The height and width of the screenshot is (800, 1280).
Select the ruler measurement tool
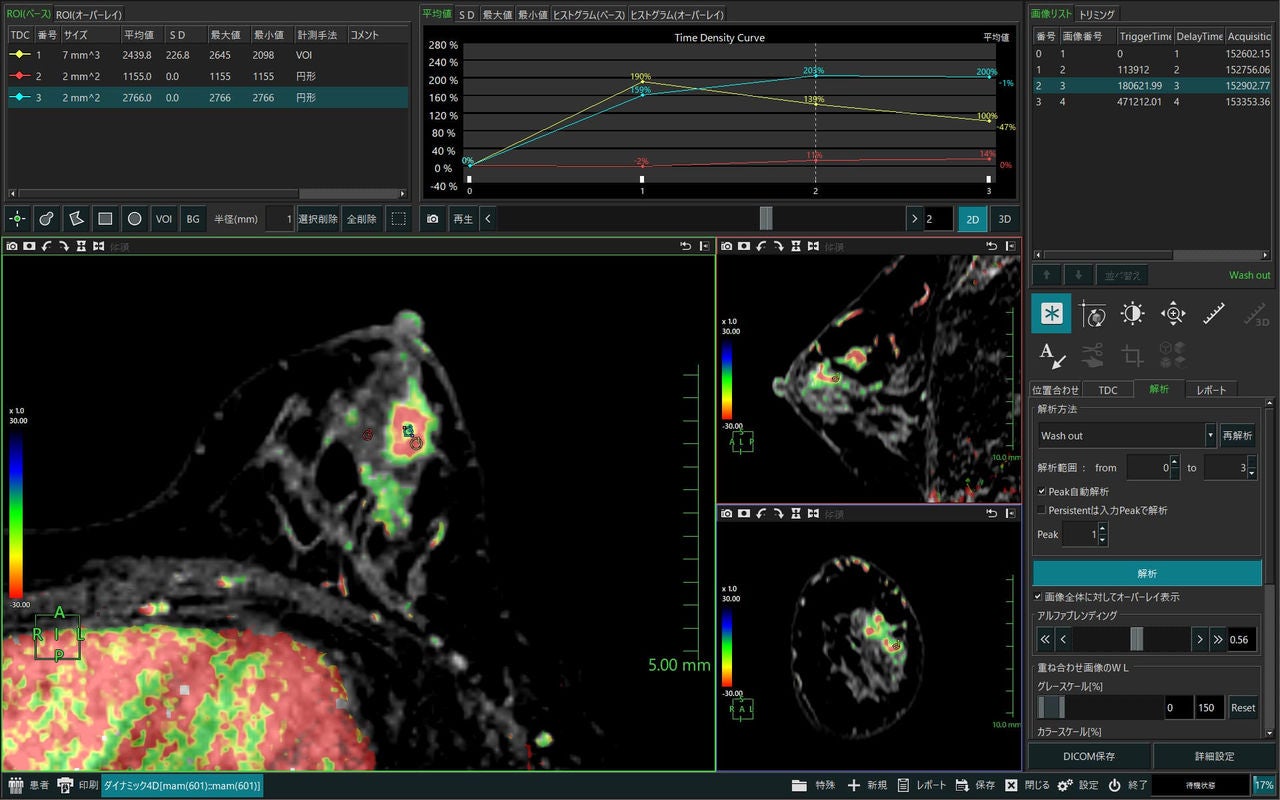1213,314
